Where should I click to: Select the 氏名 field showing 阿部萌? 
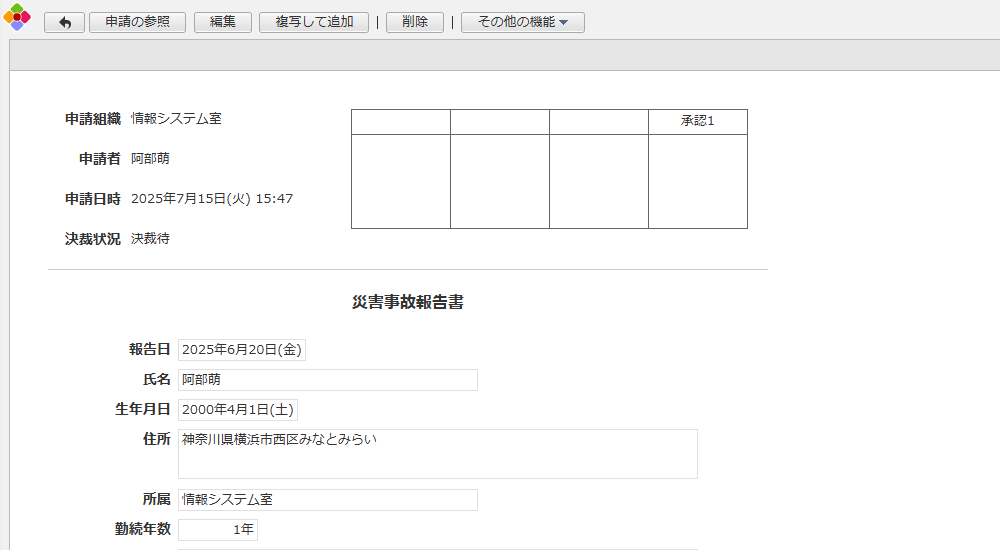327,380
